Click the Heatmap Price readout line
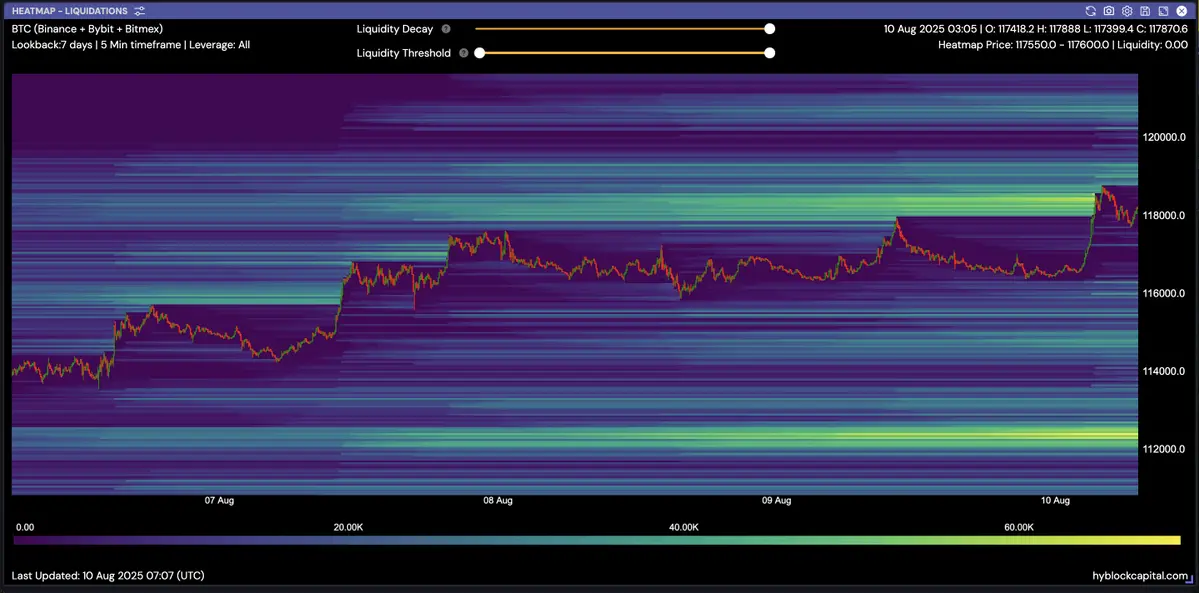 tap(1063, 45)
